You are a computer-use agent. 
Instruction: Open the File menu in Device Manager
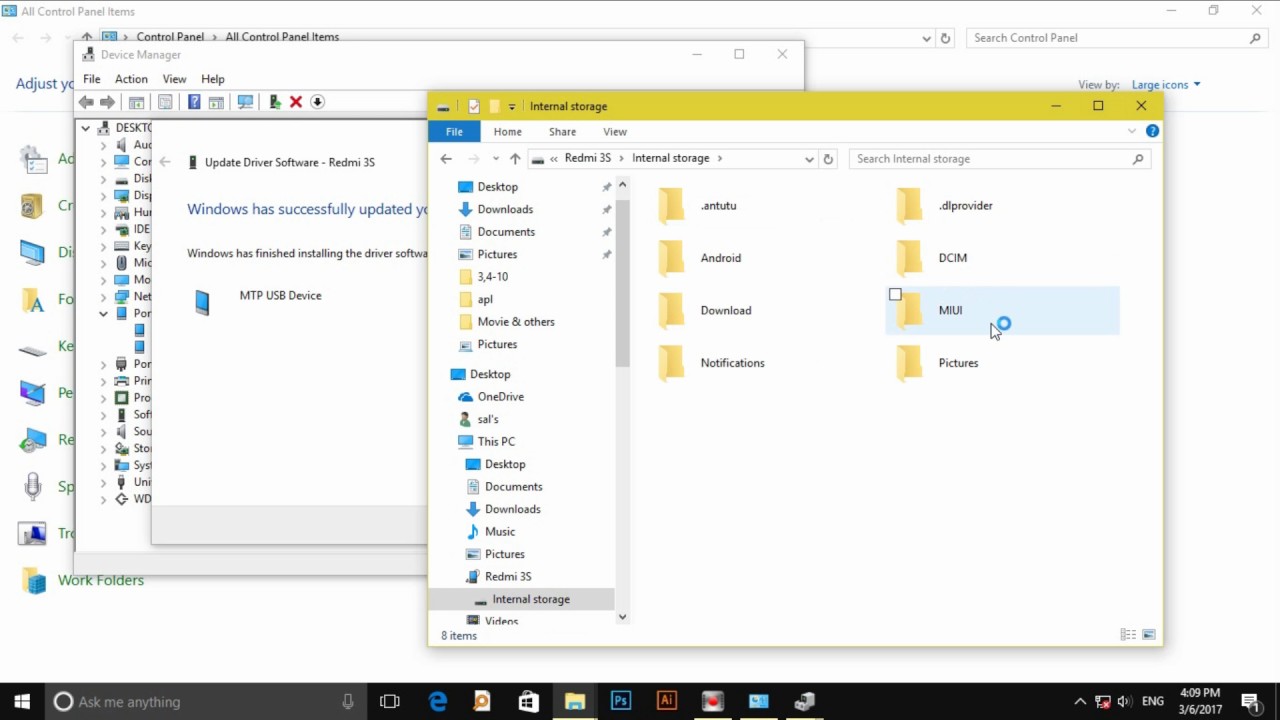91,79
